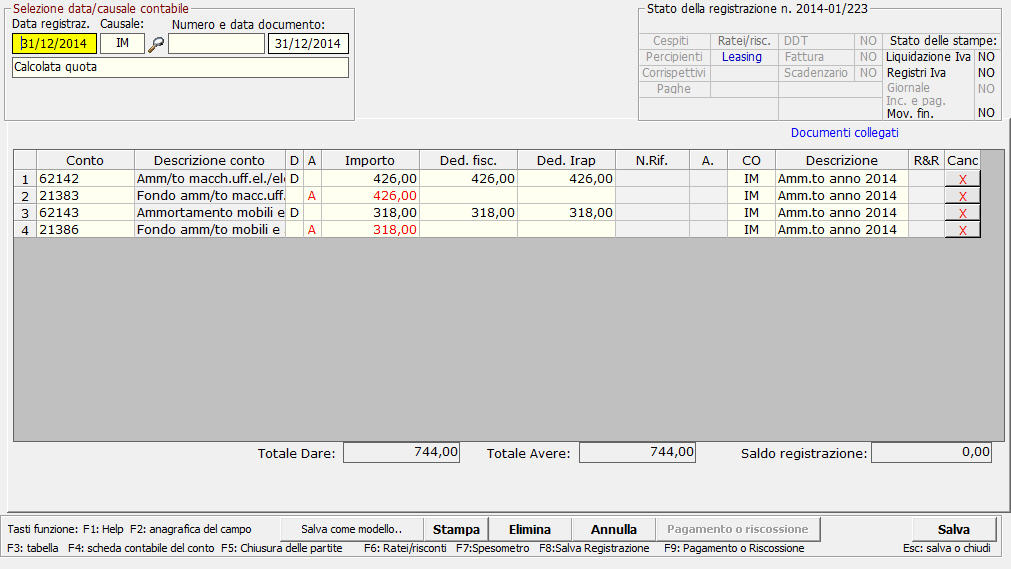
Task: Remove row 4 via Canc X
Action: pos(962,230)
